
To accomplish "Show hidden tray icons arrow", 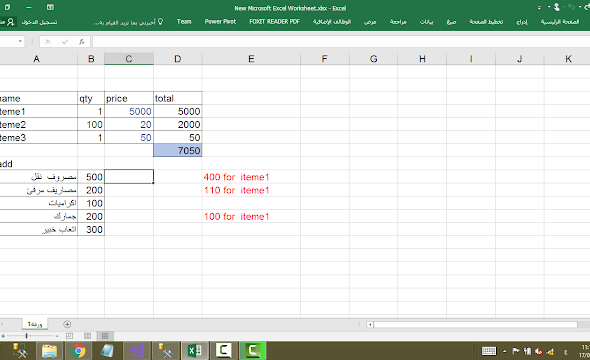I will [x=504, y=351].
